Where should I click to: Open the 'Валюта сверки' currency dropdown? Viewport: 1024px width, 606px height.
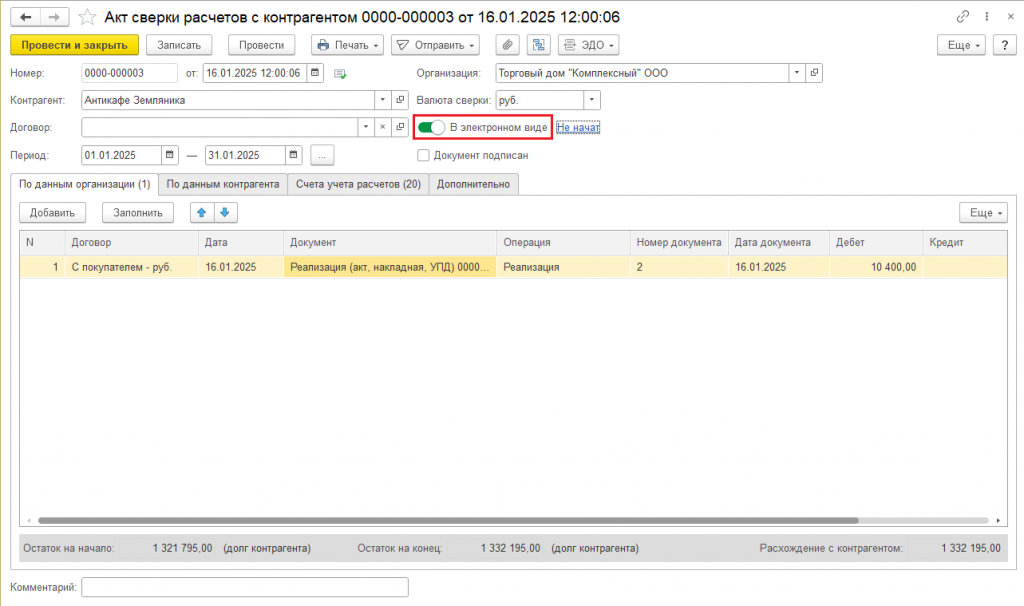click(592, 100)
